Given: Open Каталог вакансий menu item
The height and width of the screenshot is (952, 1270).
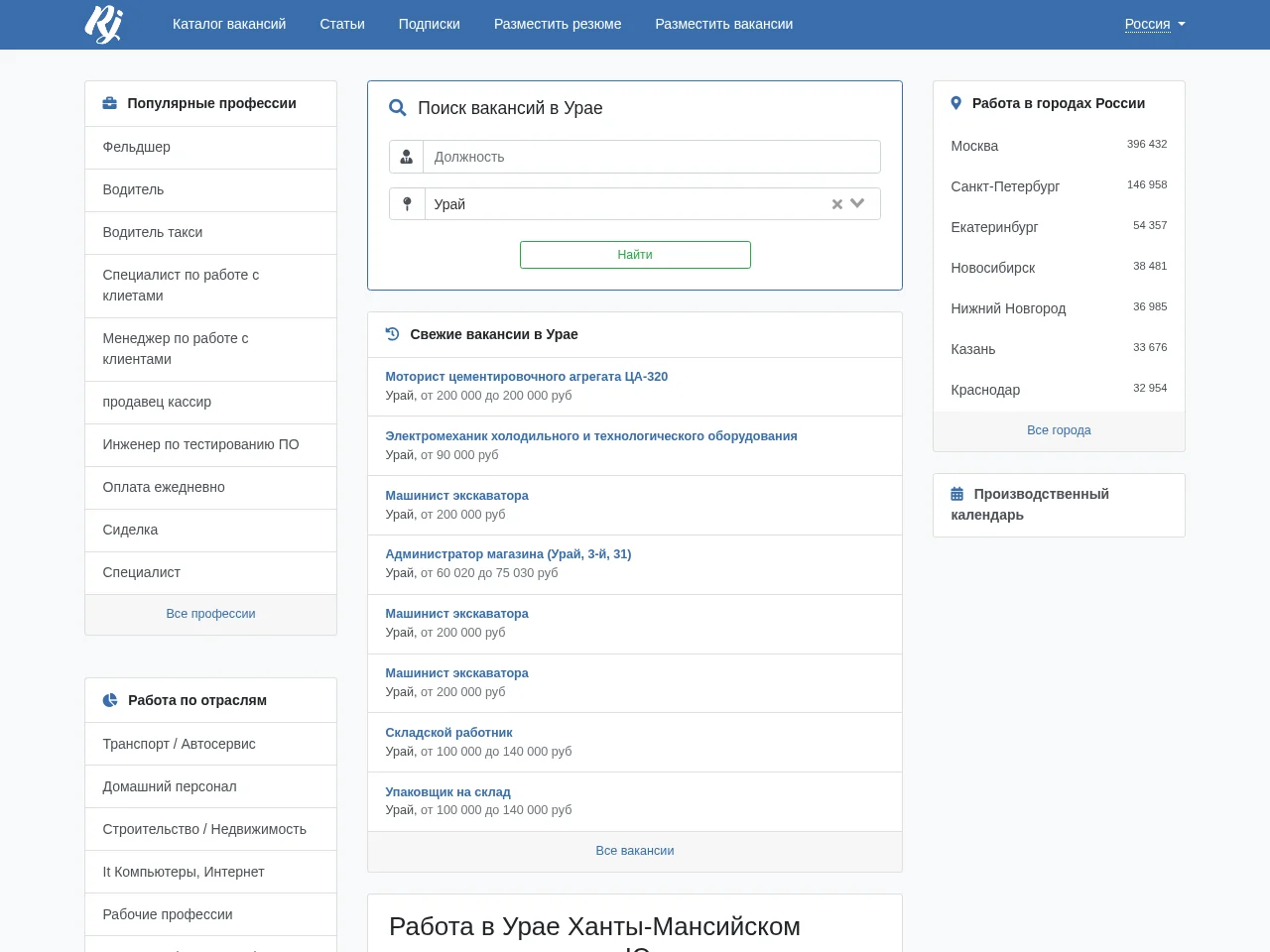Looking at the screenshot, I should pos(229,24).
